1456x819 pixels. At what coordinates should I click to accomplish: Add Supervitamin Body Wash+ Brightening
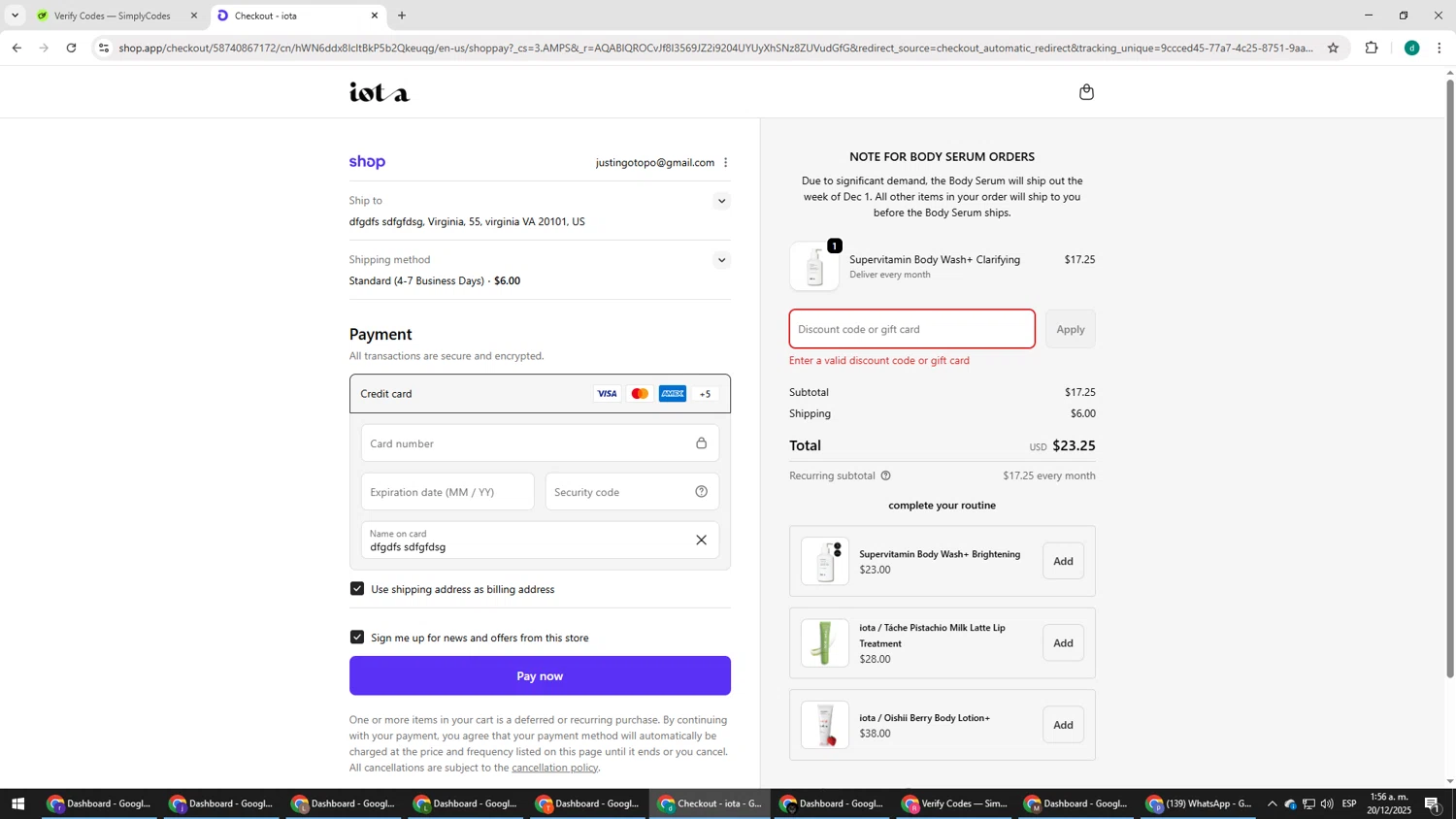point(1063,561)
